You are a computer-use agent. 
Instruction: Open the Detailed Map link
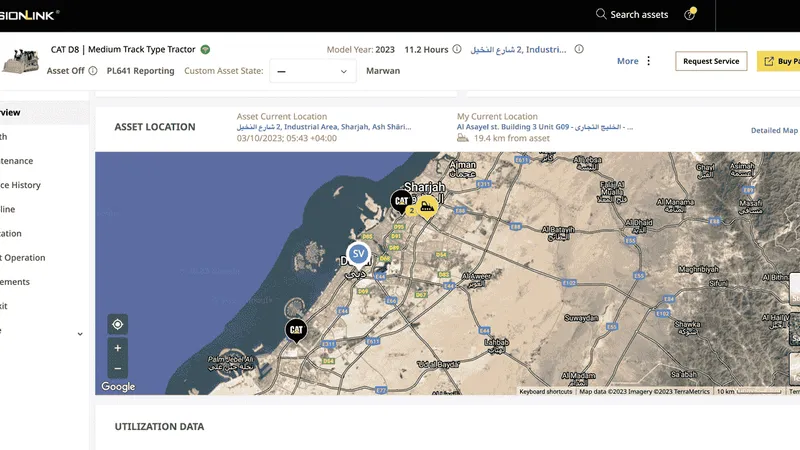coord(774,130)
